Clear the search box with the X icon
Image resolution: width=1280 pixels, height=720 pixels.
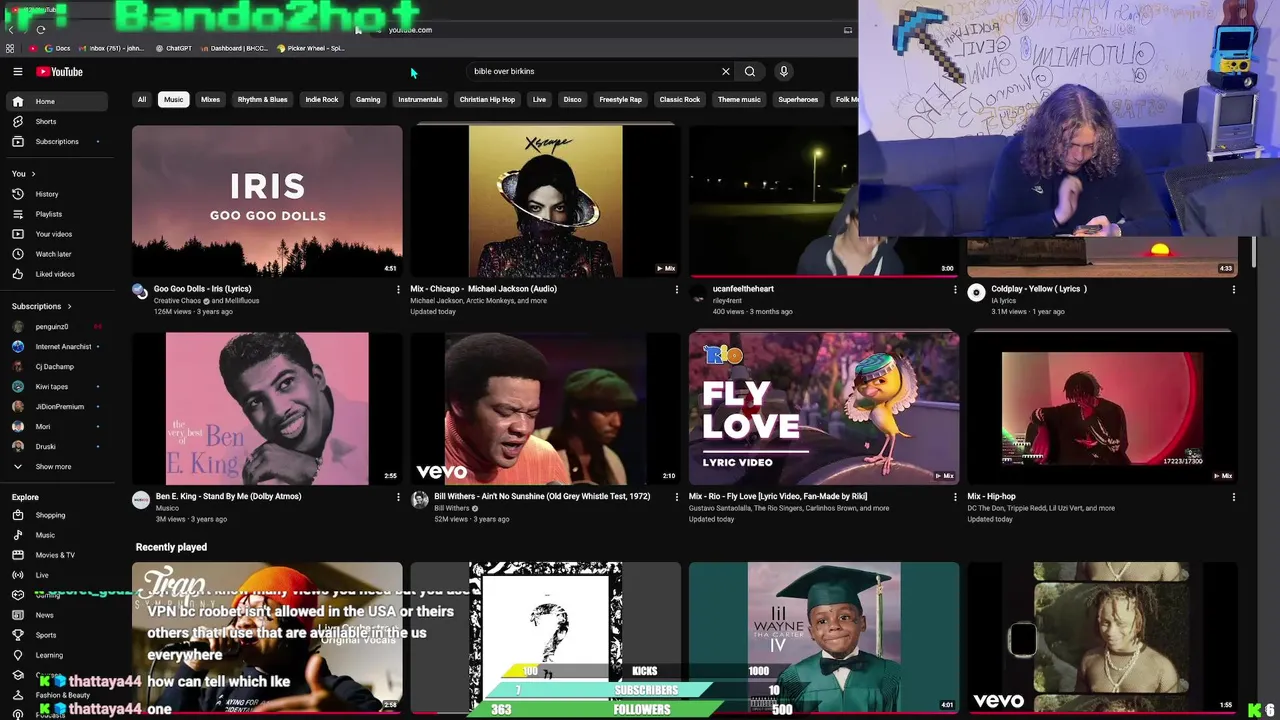[x=726, y=71]
